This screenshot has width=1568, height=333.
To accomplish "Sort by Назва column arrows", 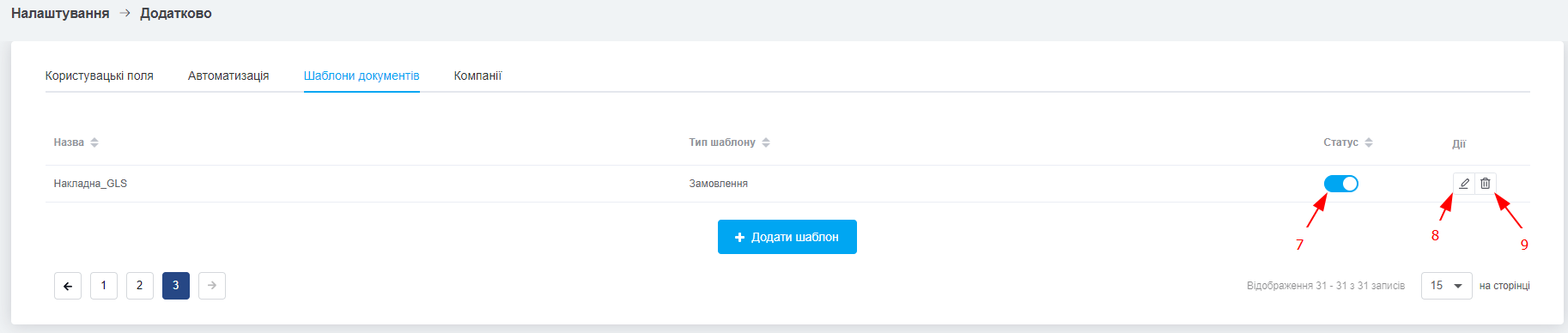I will tap(94, 142).
